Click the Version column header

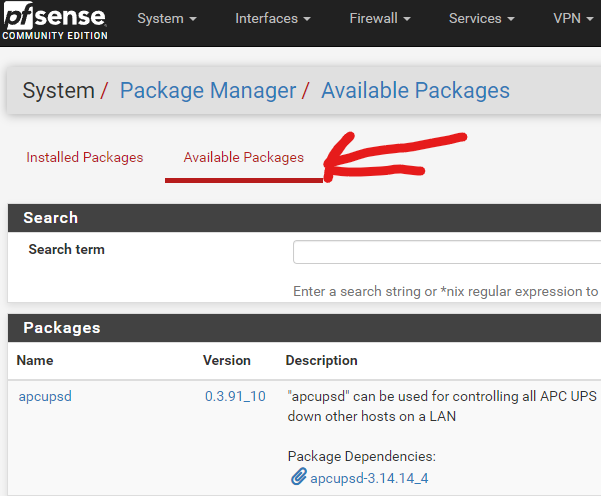pyautogui.click(x=227, y=360)
